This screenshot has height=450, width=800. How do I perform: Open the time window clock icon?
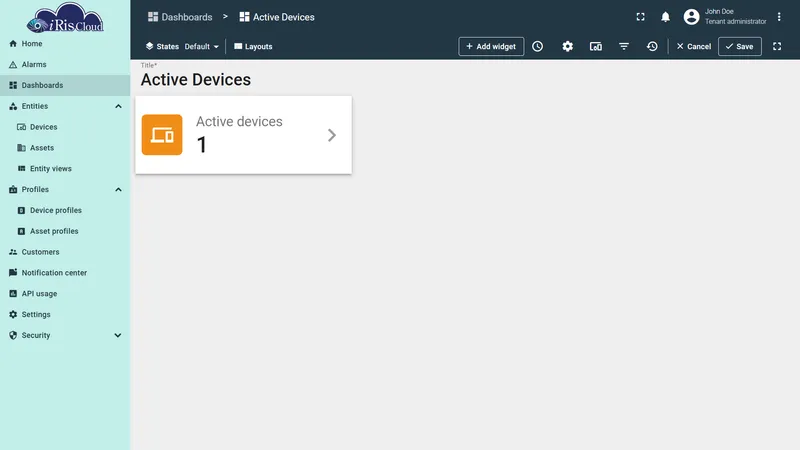[538, 46]
